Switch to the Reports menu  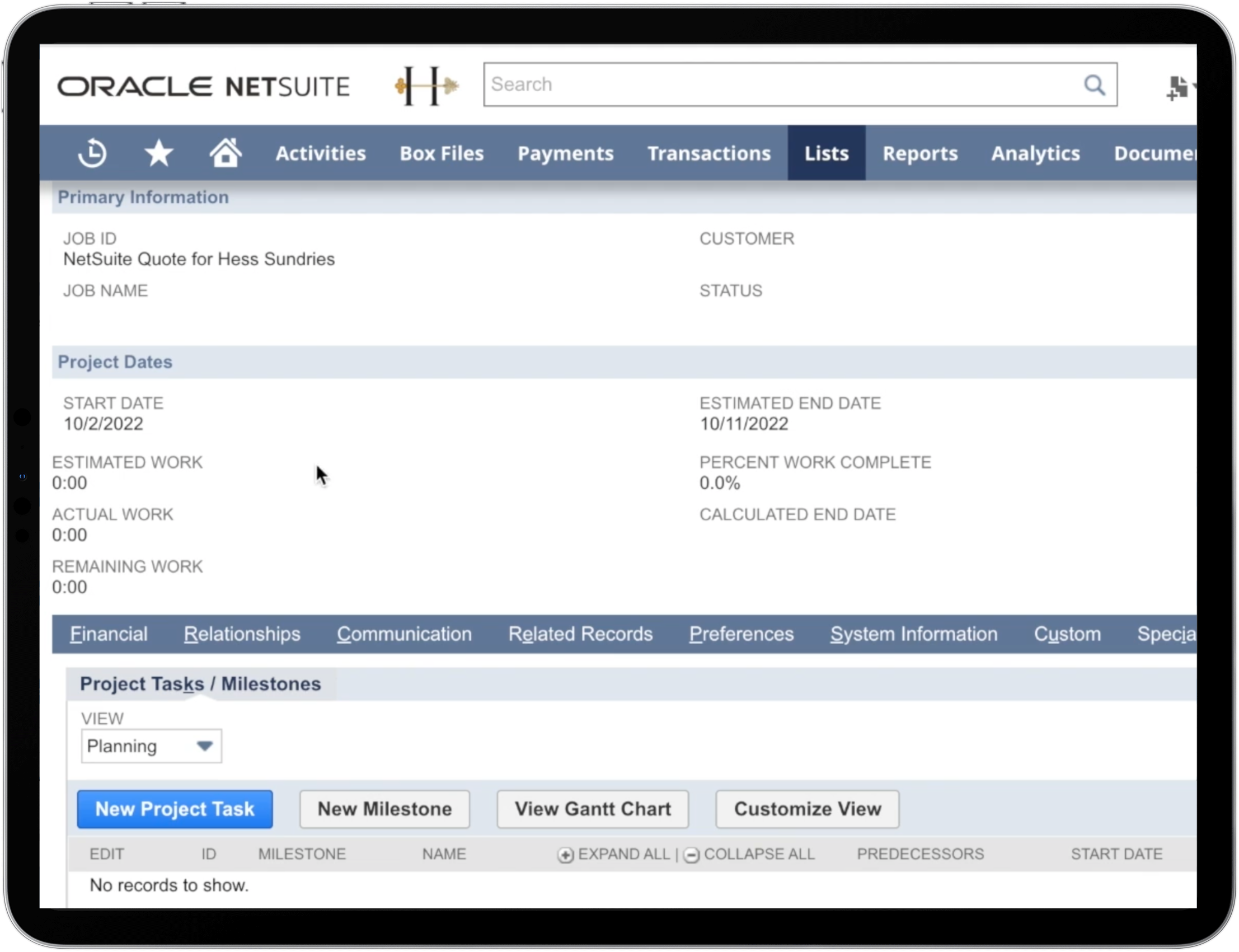[x=919, y=152]
